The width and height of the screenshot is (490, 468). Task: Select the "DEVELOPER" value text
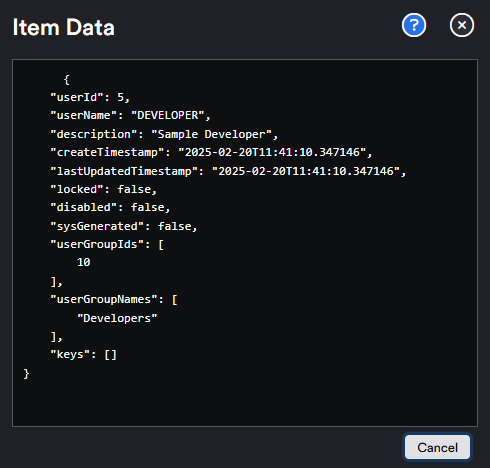[x=167, y=115]
